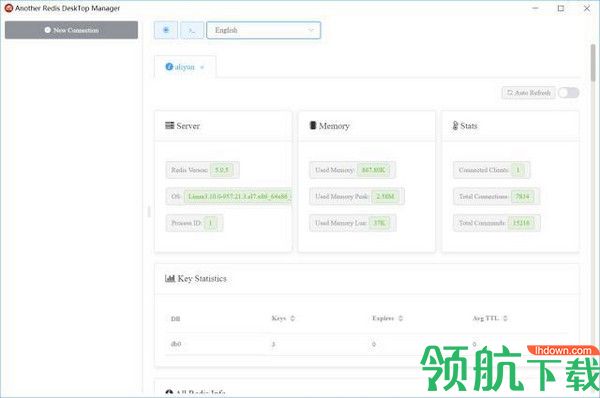Toggle the Auto Refresh switch
This screenshot has height=398, width=600.
point(568,93)
